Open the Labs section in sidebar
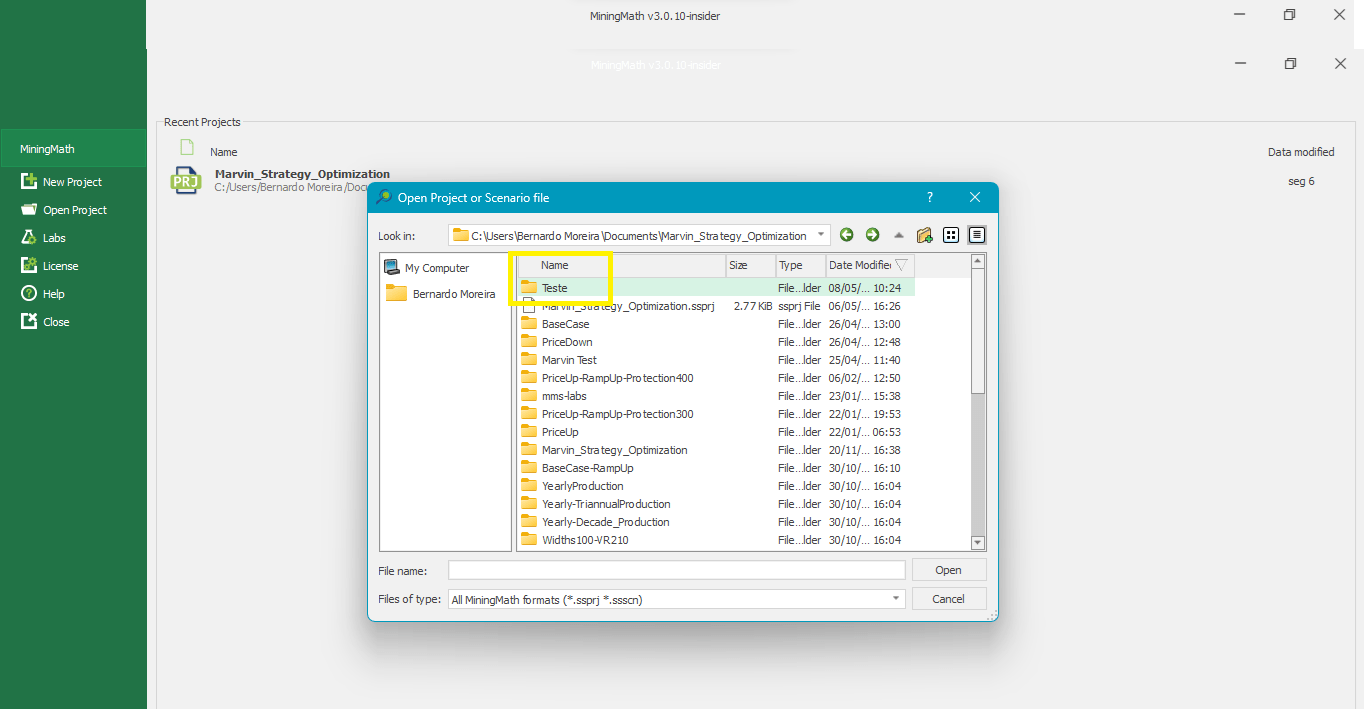The height and width of the screenshot is (709, 1364). coord(54,238)
